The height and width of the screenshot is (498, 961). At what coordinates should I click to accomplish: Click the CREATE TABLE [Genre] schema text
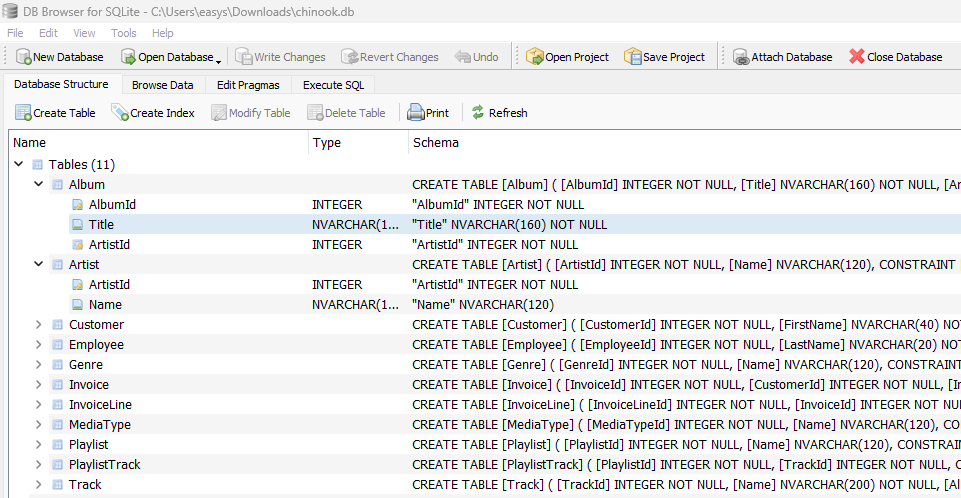point(686,364)
